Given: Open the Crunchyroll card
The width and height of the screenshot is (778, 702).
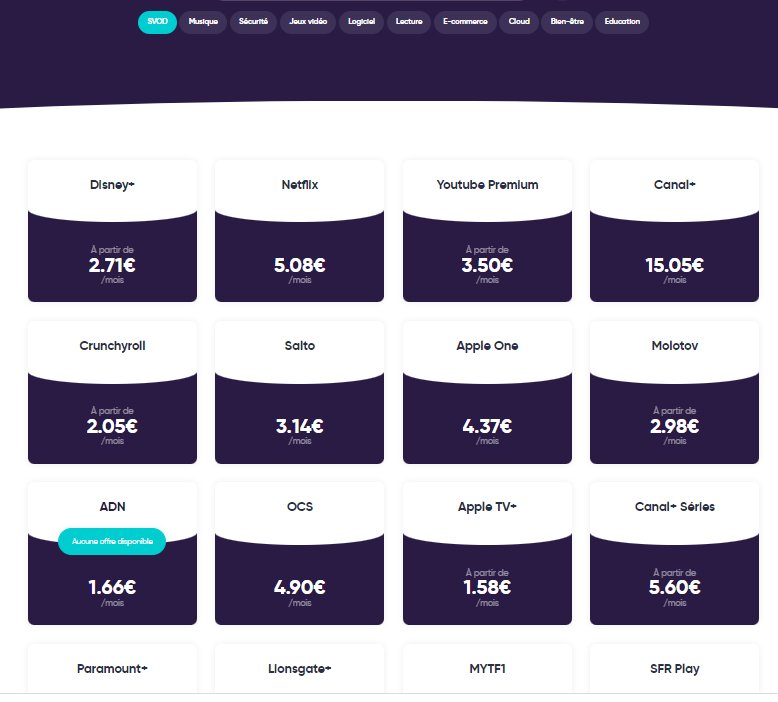Looking at the screenshot, I should click(x=112, y=392).
